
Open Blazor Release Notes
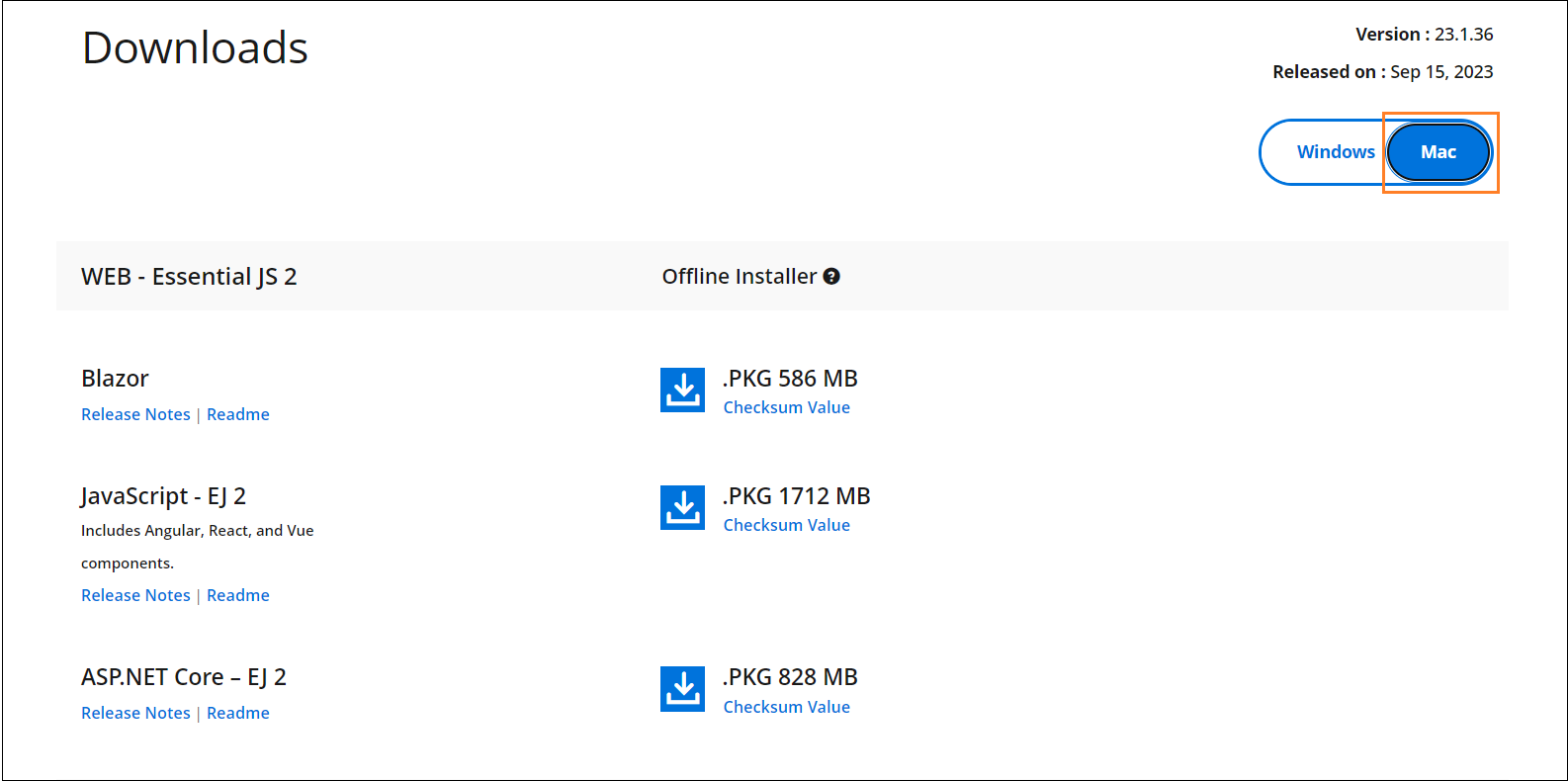[135, 414]
